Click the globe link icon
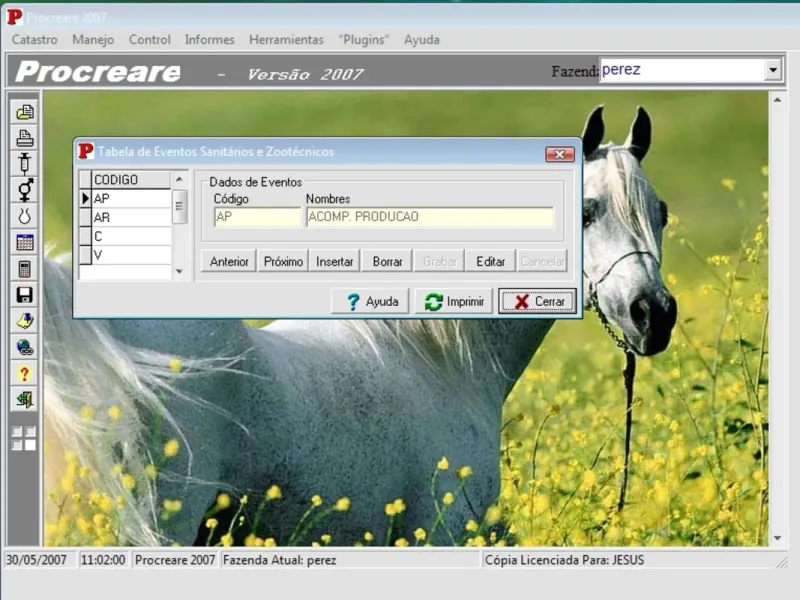 pyautogui.click(x=24, y=347)
